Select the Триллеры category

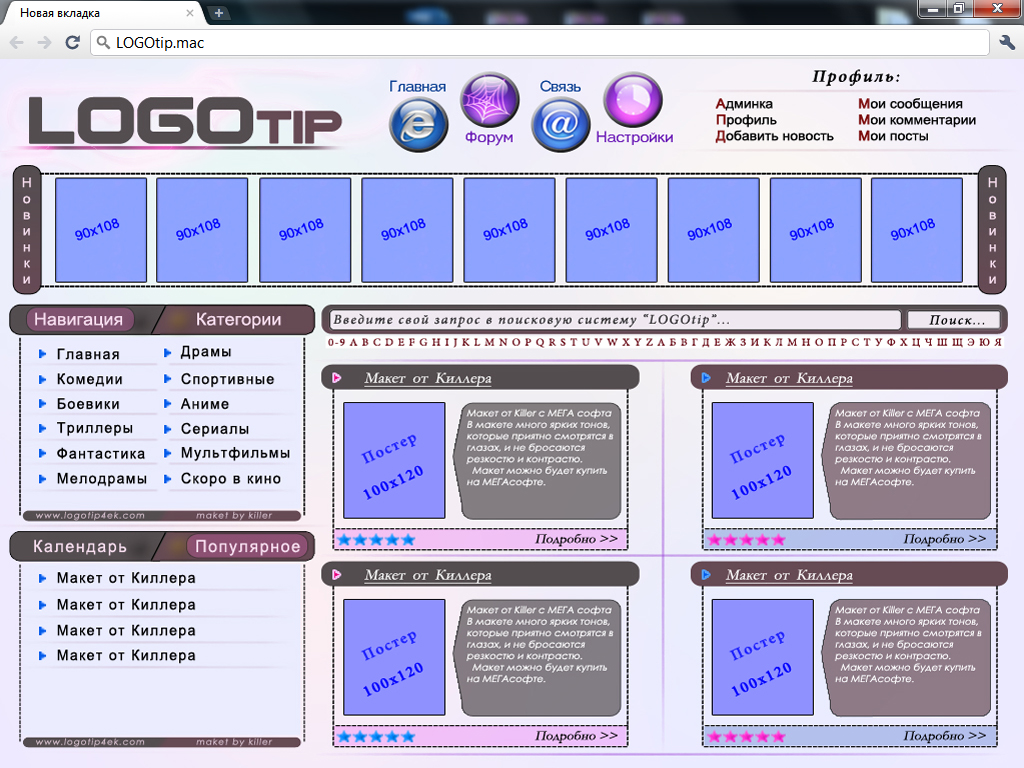coord(95,428)
